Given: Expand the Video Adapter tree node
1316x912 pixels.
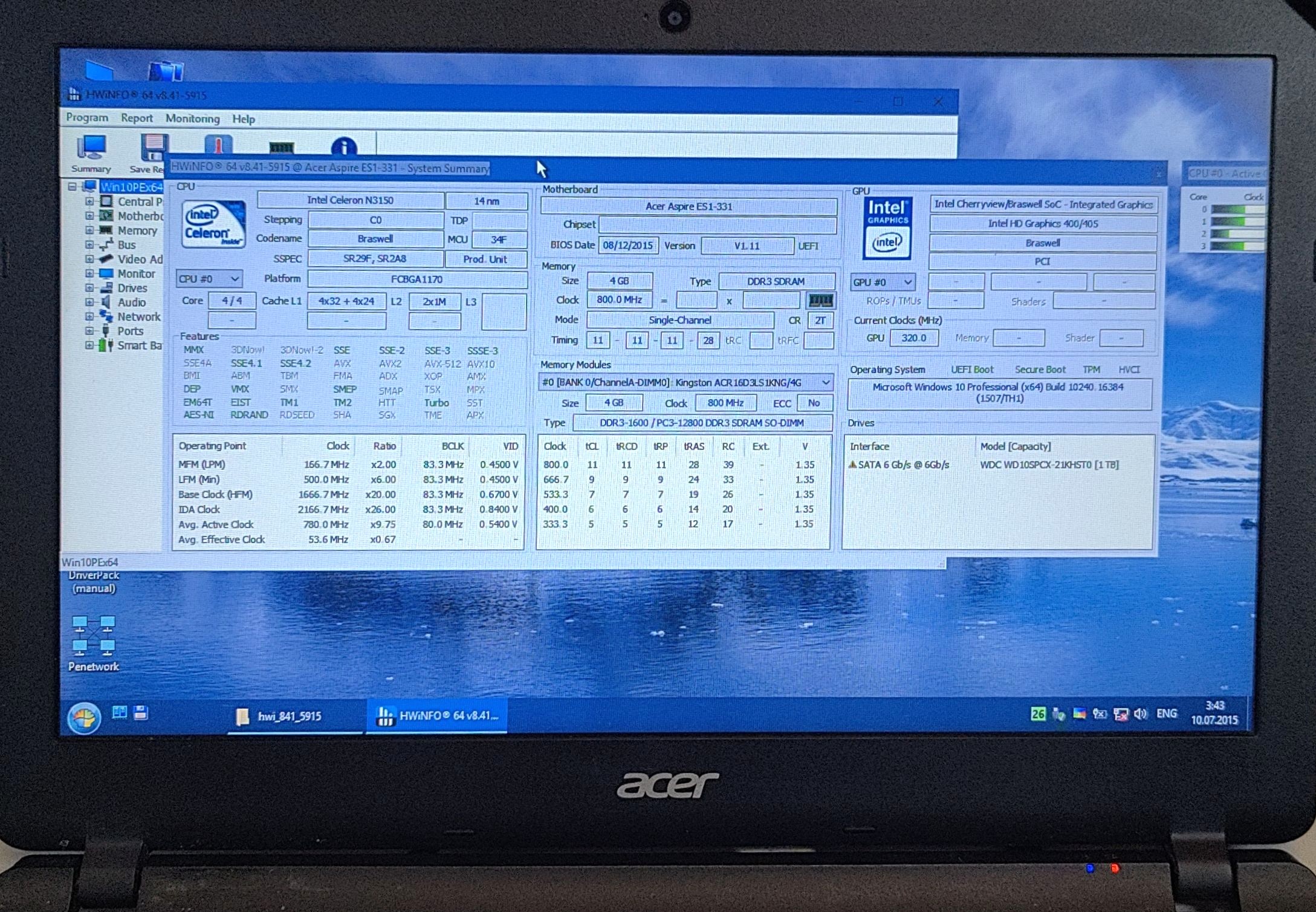Looking at the screenshot, I should pyautogui.click(x=89, y=259).
